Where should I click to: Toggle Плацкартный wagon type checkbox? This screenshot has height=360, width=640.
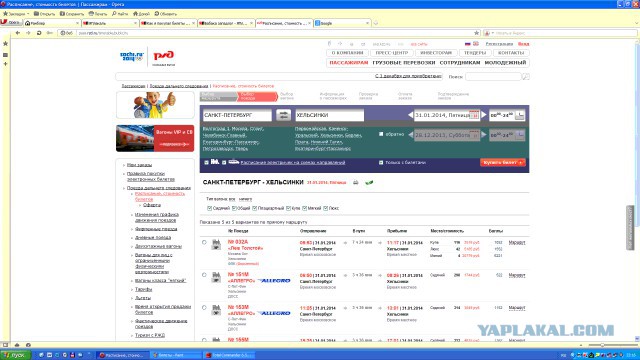(254, 208)
